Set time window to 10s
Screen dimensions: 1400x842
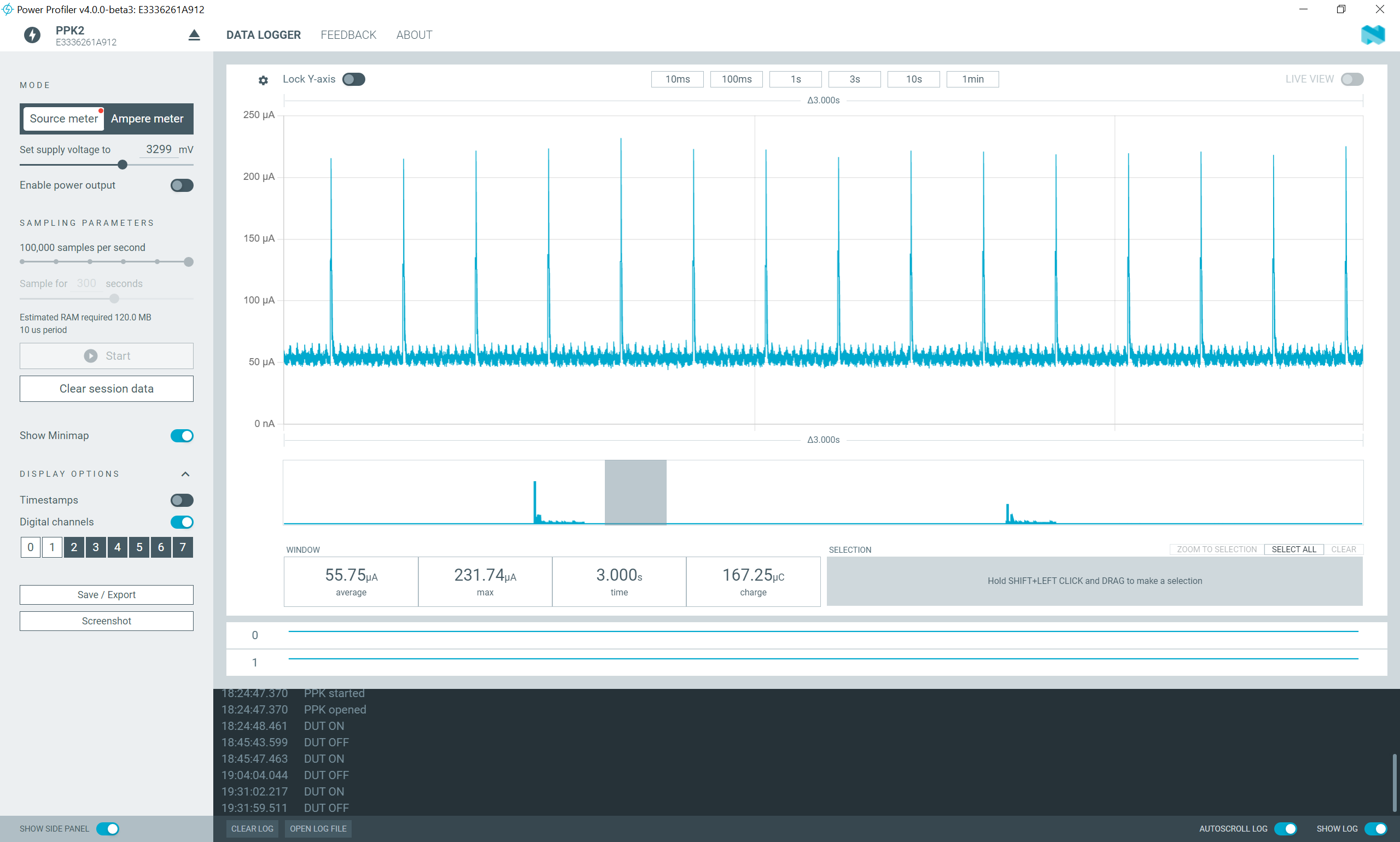click(x=914, y=79)
